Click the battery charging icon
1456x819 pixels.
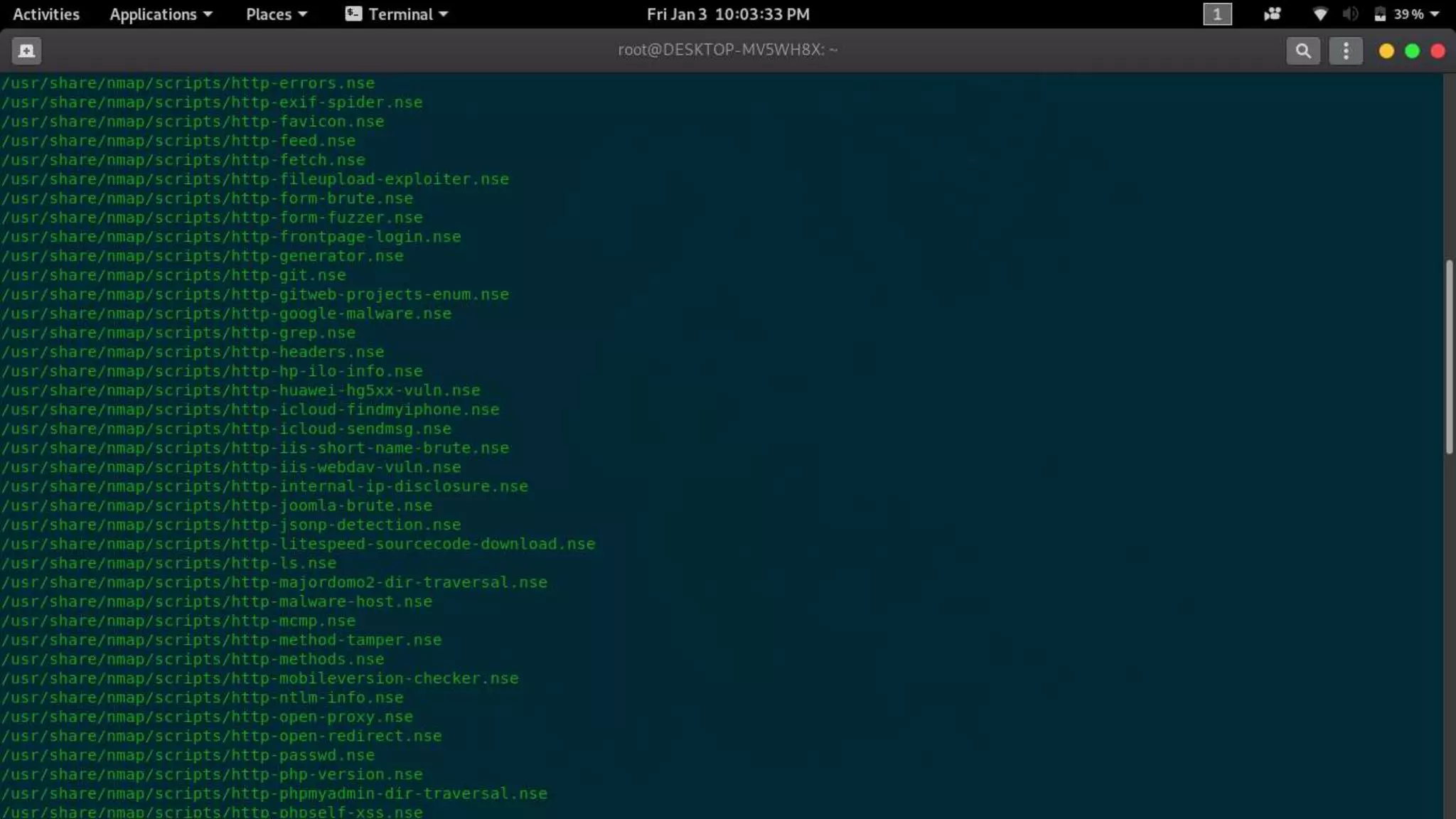(1380, 14)
